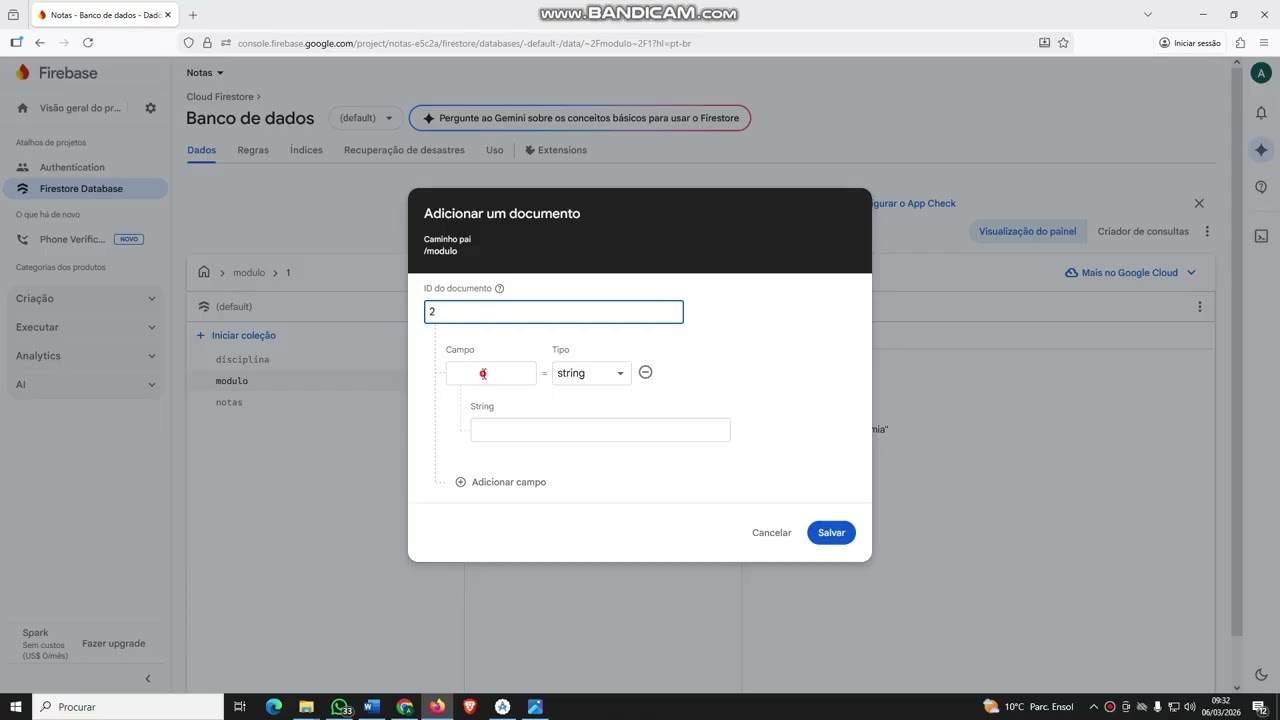1280x720 pixels.
Task: Open help icon beside ID do documento
Action: pos(499,289)
